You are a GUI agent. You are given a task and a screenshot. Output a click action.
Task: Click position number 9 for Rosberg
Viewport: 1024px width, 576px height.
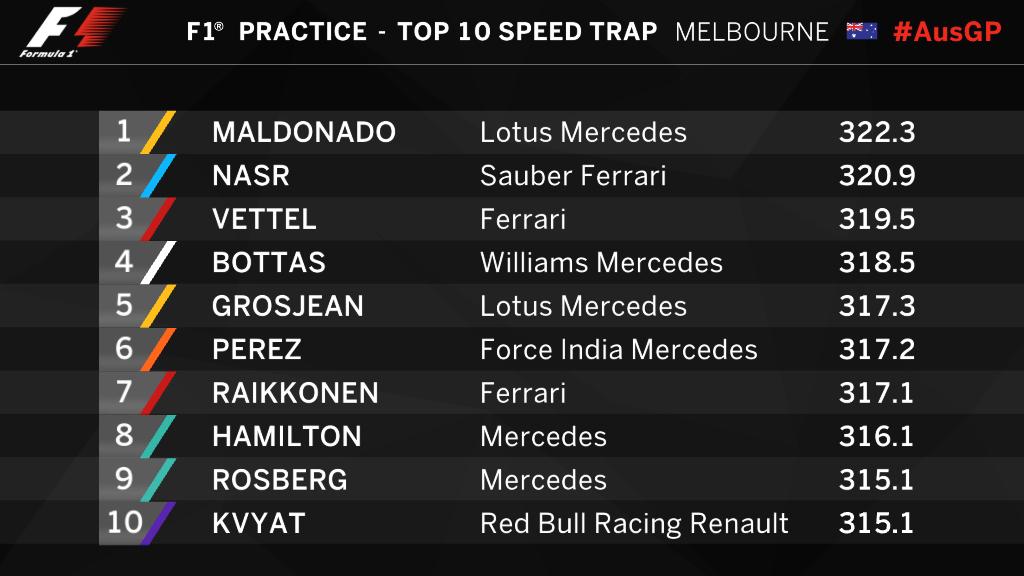124,479
